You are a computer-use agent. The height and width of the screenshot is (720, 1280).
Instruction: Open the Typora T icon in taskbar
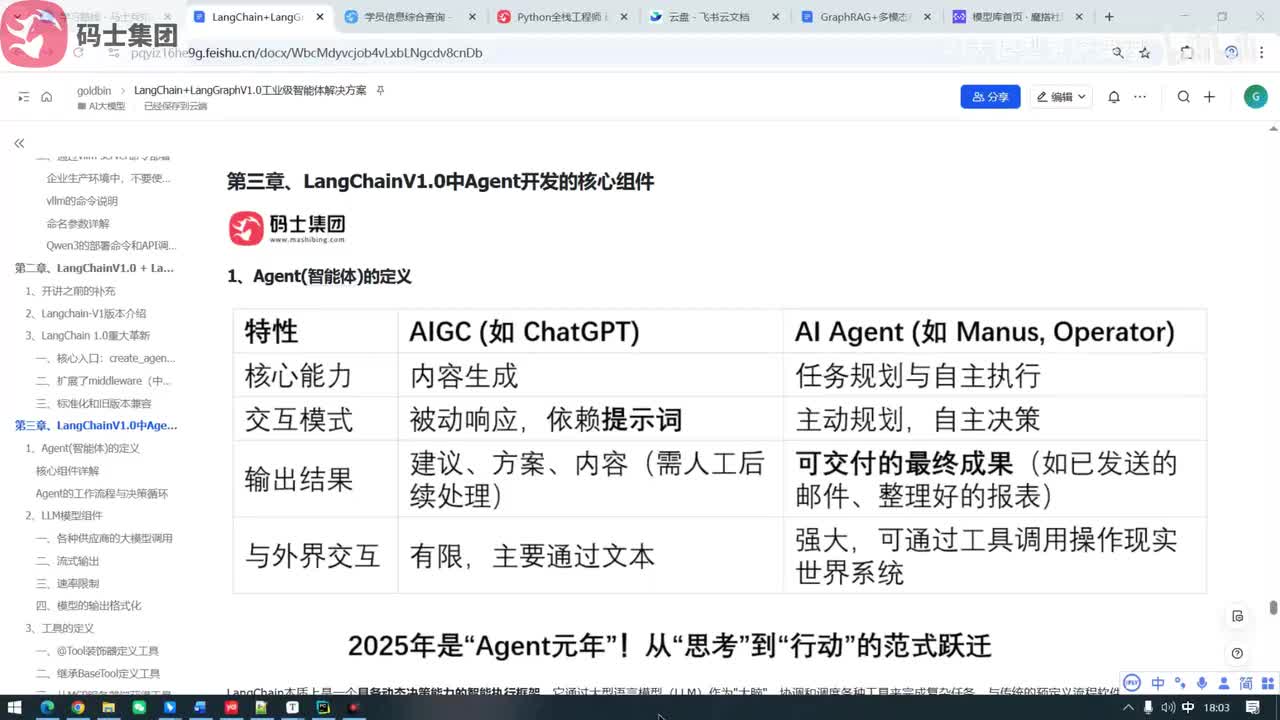(x=292, y=707)
